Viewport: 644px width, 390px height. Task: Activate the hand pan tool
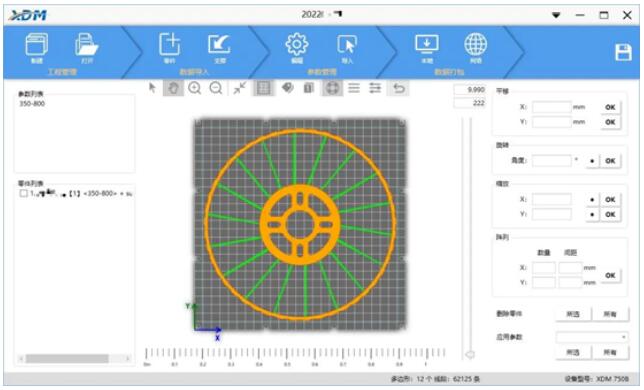pos(173,88)
